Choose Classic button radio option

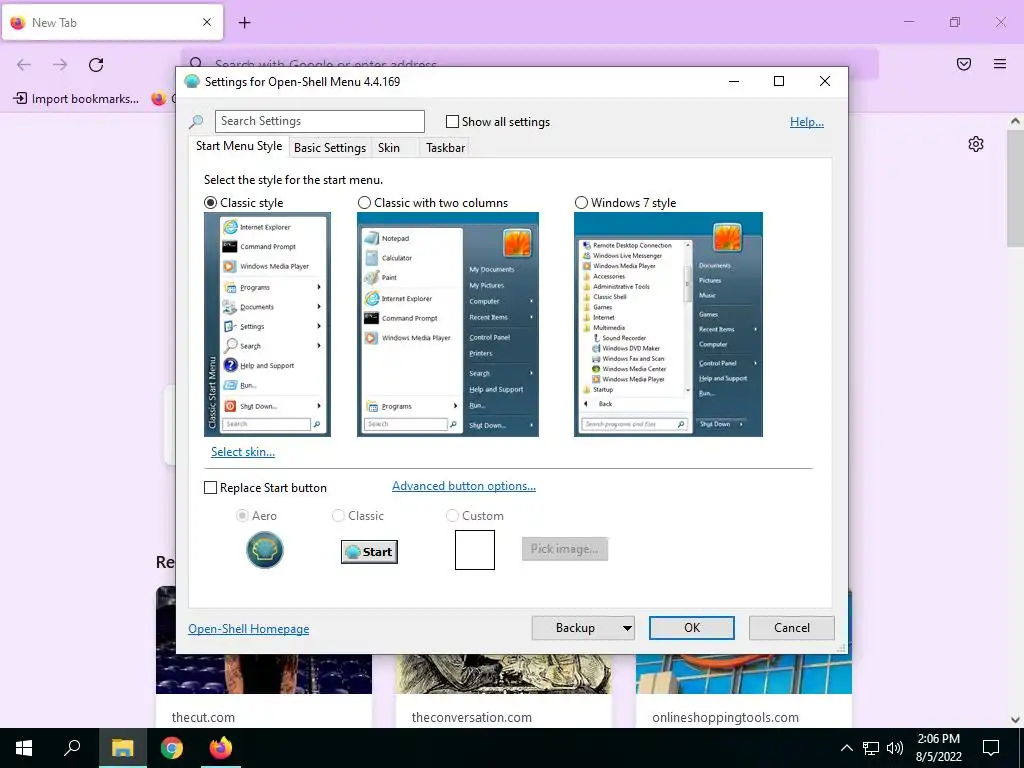pos(338,516)
